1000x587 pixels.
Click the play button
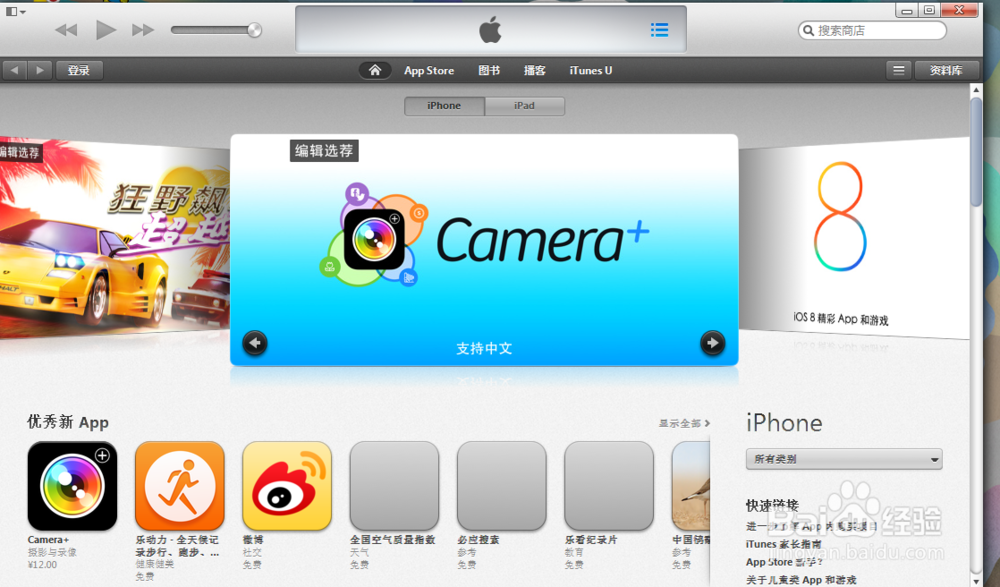click(105, 30)
